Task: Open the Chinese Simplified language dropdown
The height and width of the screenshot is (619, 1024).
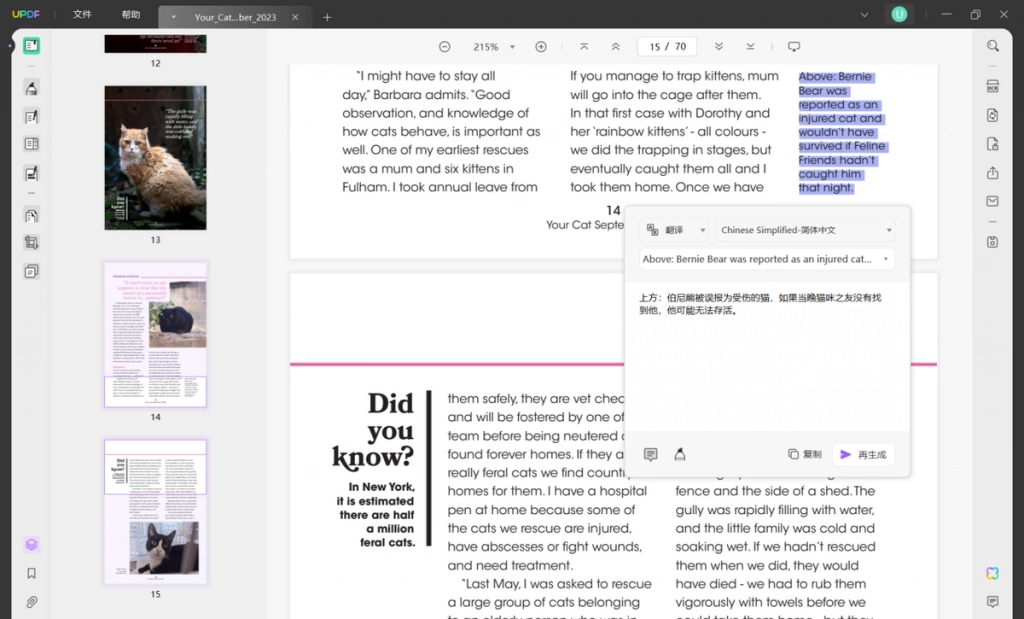Action: 805,230
